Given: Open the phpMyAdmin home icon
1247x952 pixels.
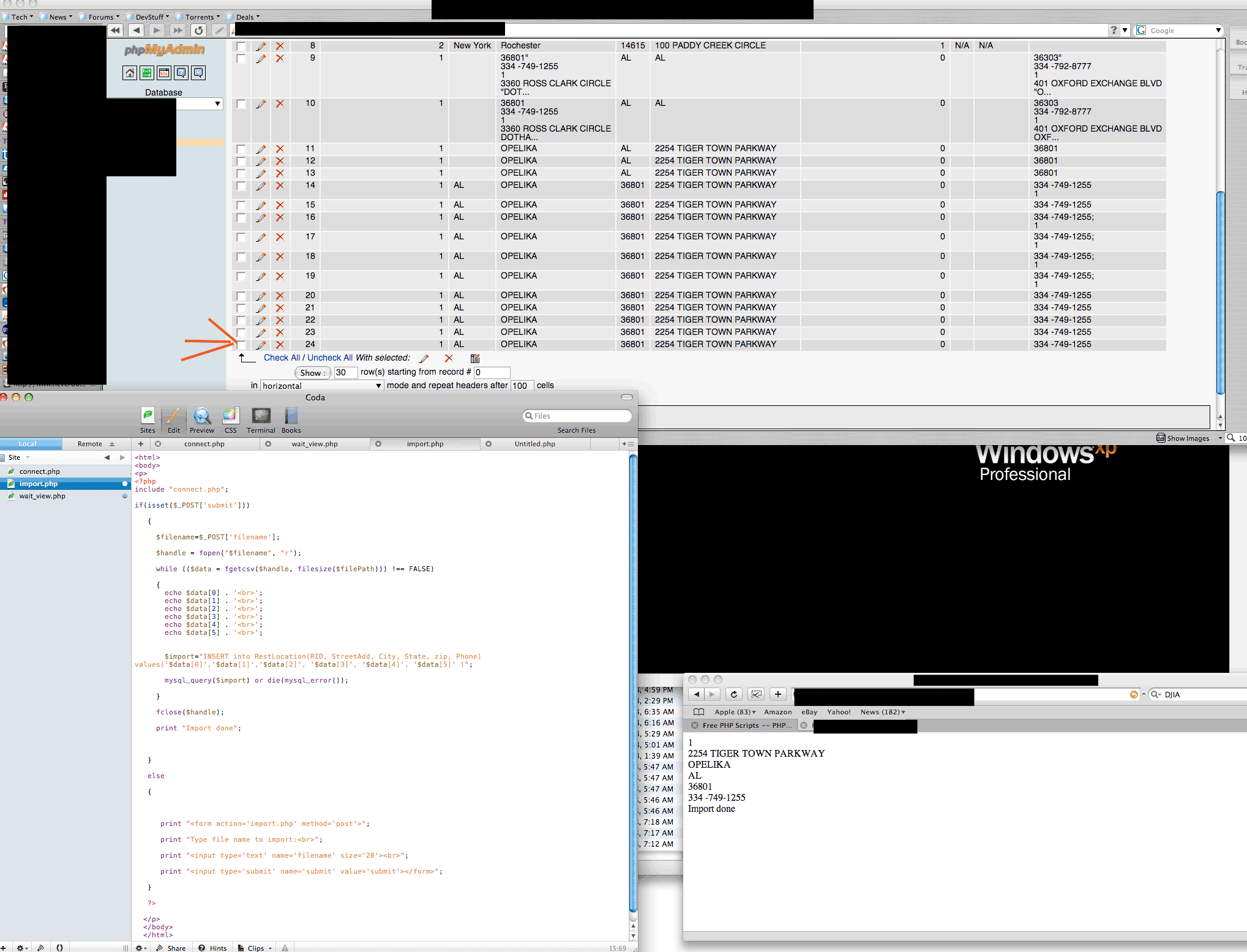Looking at the screenshot, I should pos(130,73).
